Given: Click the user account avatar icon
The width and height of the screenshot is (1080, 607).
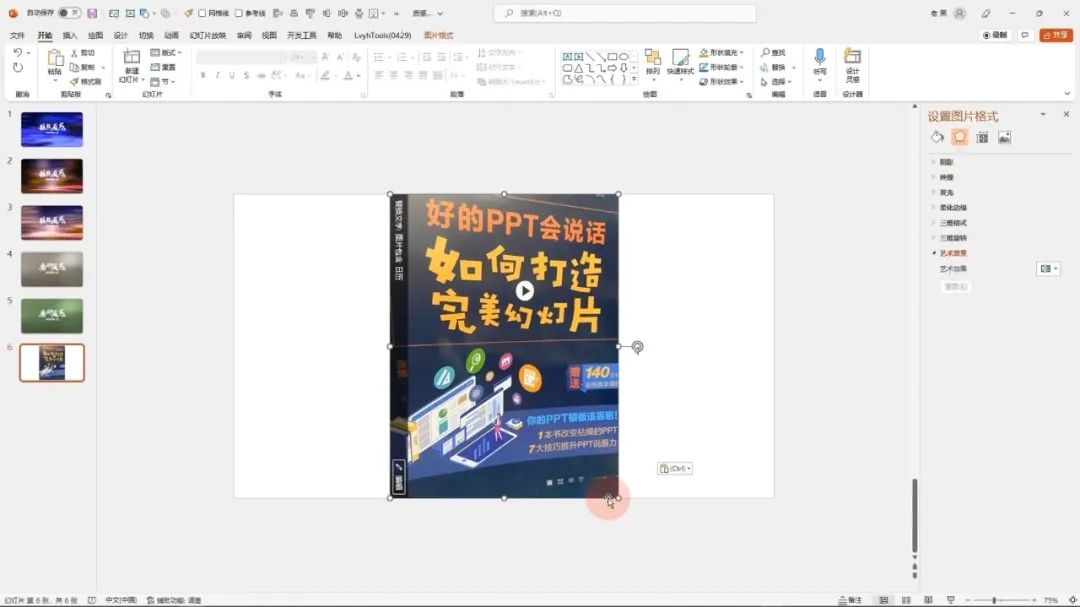Looking at the screenshot, I should point(959,13).
